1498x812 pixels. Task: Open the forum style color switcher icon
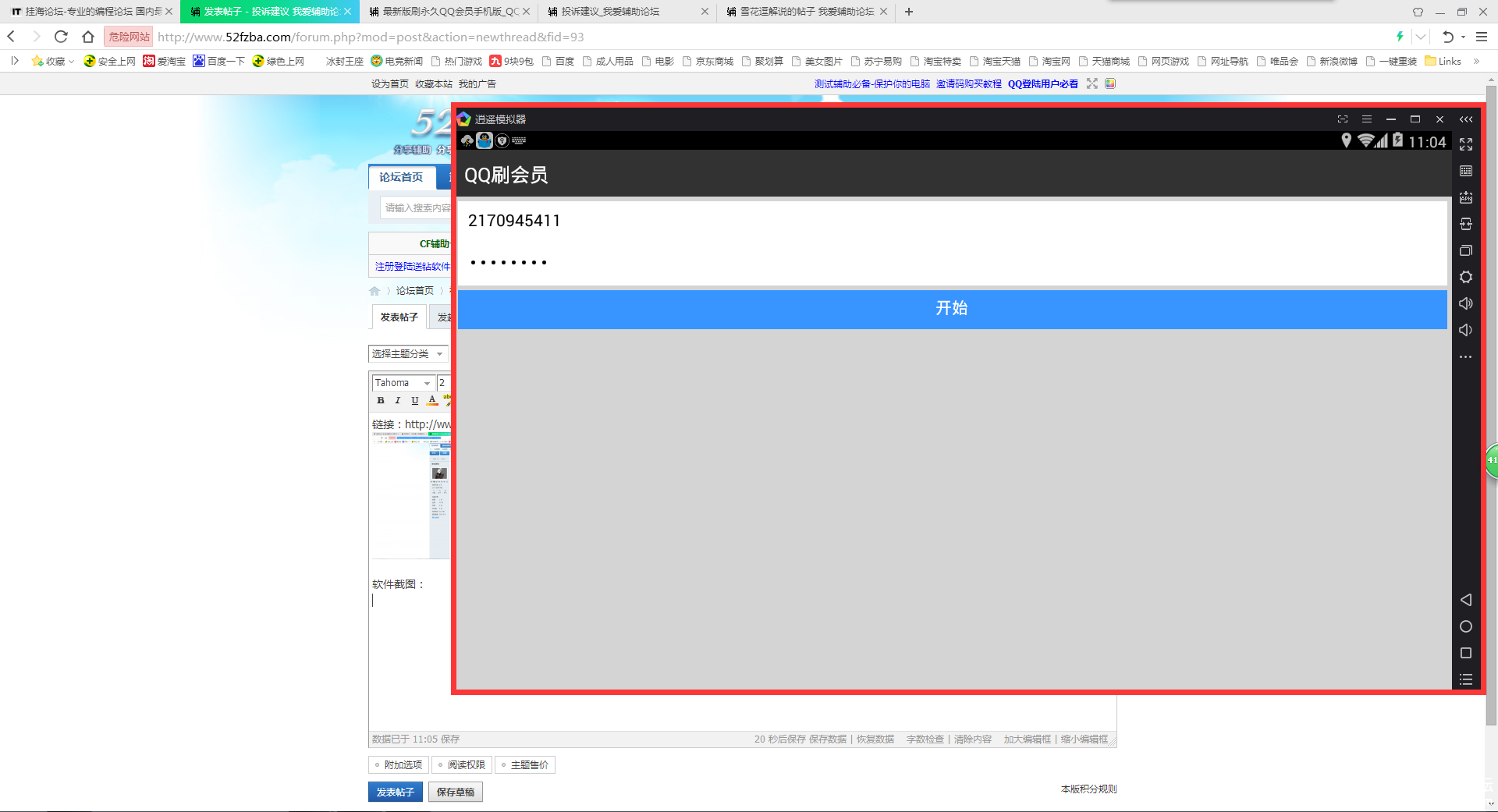1110,83
